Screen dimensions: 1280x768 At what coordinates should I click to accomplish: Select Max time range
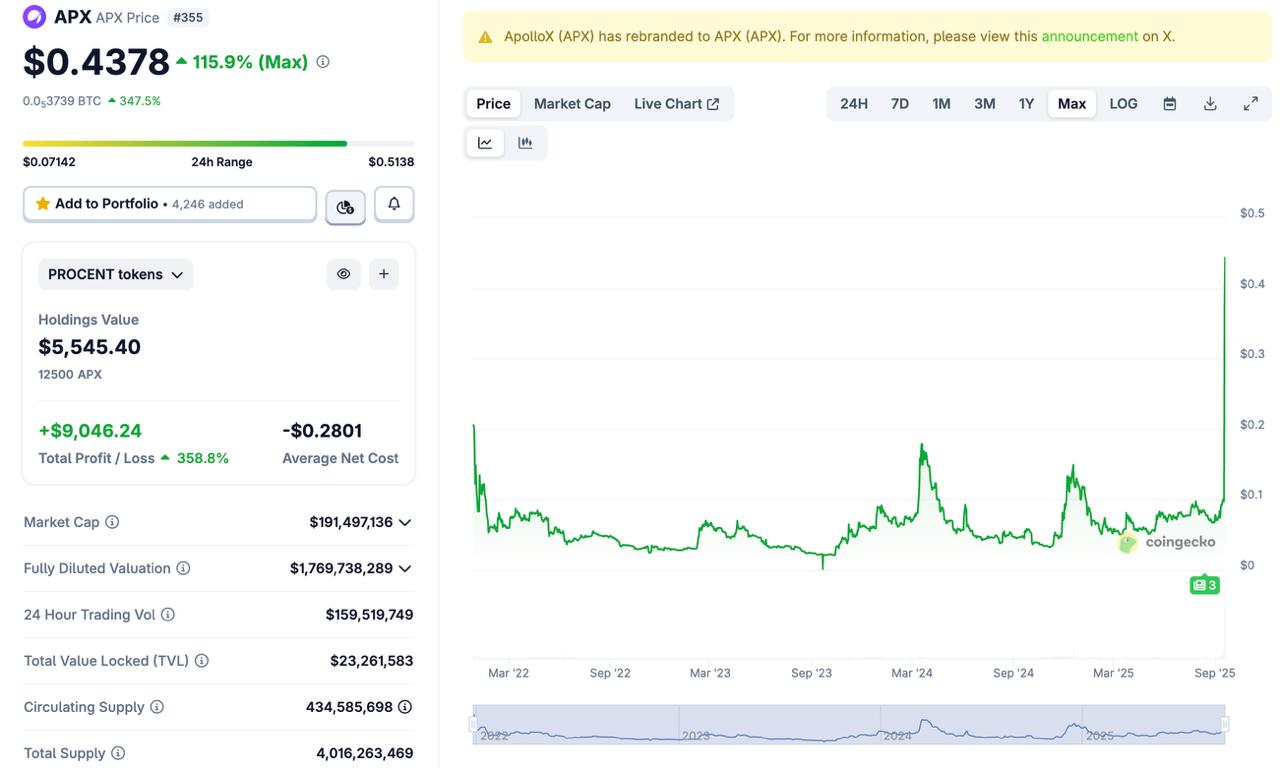(x=1072, y=104)
